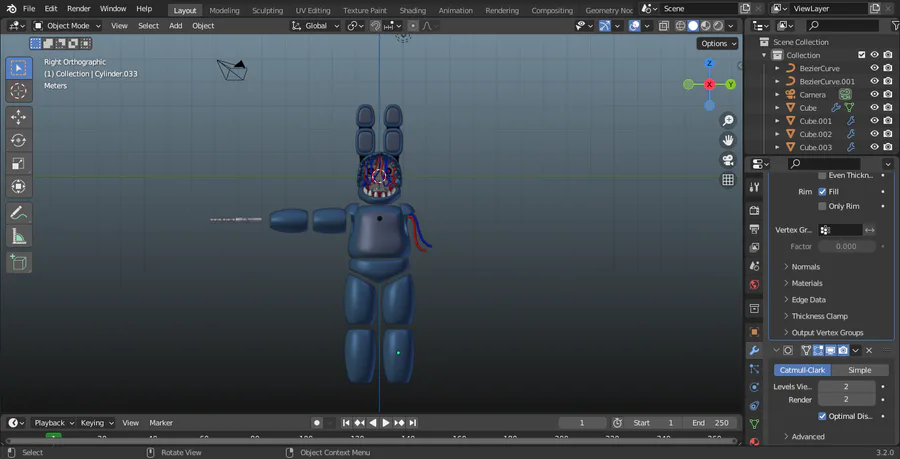Choose the Simple subdivision type
This screenshot has width=900, height=459.
click(x=859, y=370)
